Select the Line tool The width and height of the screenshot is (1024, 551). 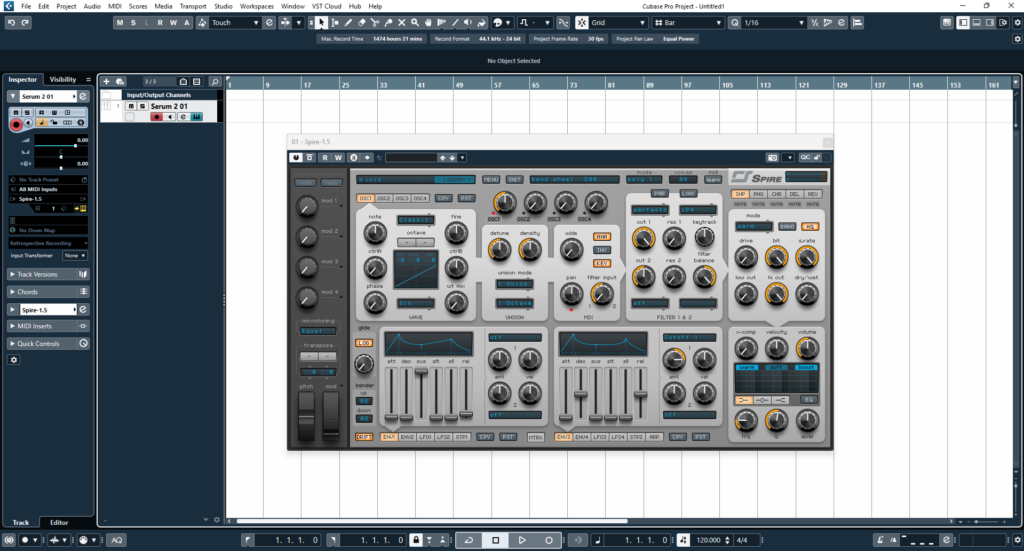(455, 22)
